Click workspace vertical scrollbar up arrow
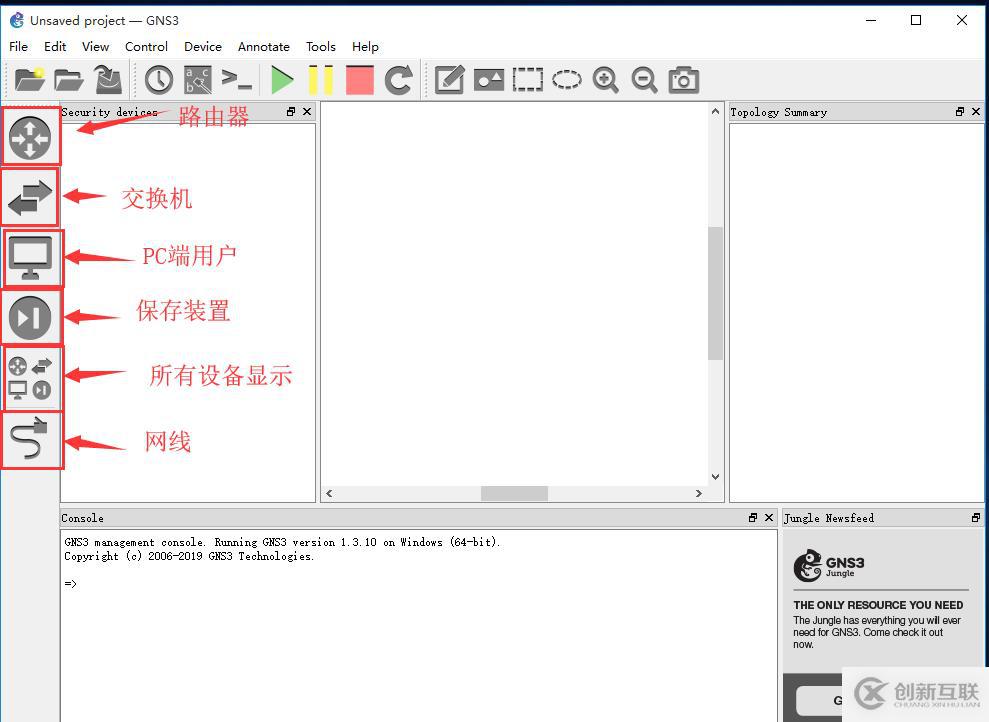 (x=715, y=112)
